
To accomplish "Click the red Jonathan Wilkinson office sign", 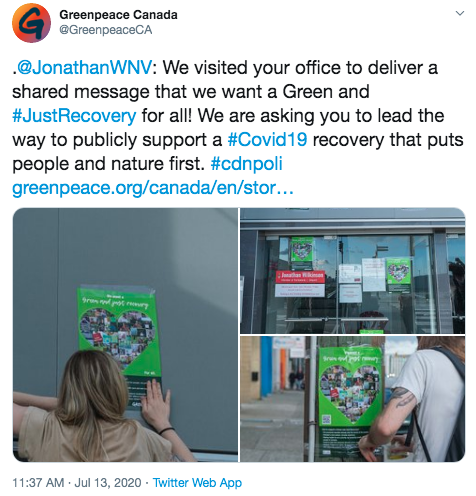I will click(x=300, y=277).
